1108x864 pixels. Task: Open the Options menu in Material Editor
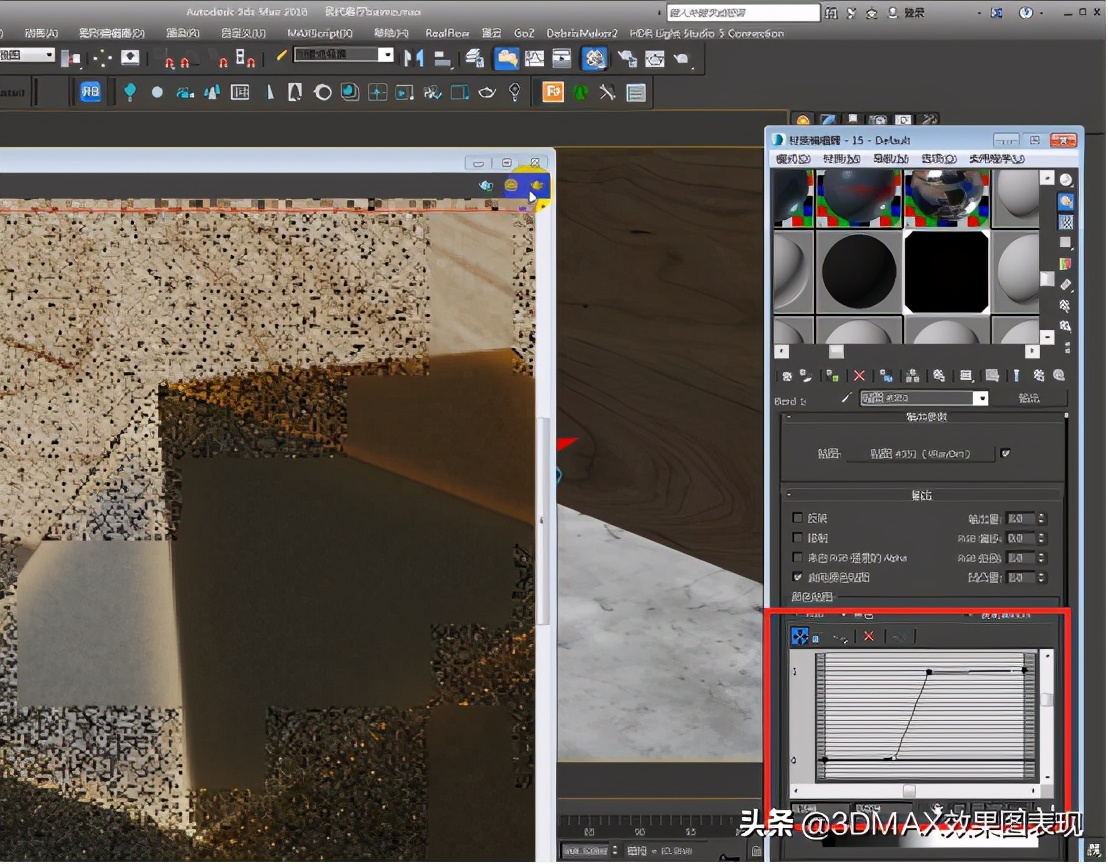coord(938,158)
